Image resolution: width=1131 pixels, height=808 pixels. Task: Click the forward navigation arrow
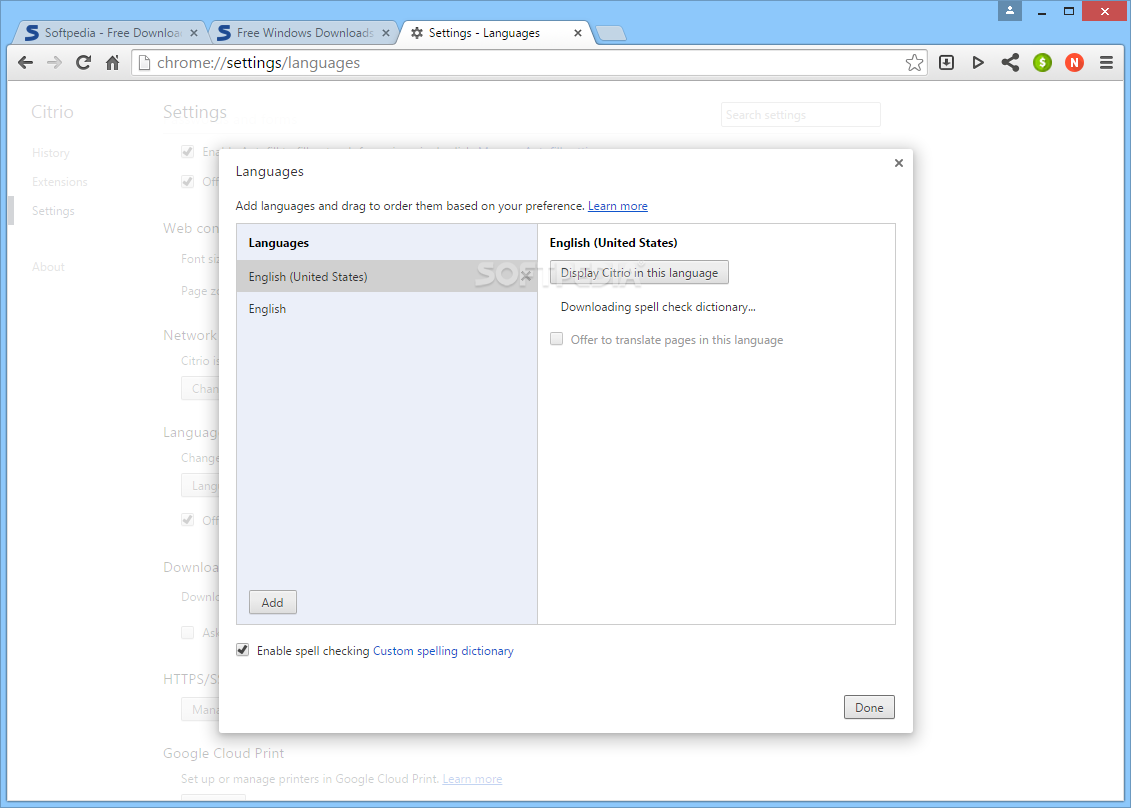click(x=54, y=63)
